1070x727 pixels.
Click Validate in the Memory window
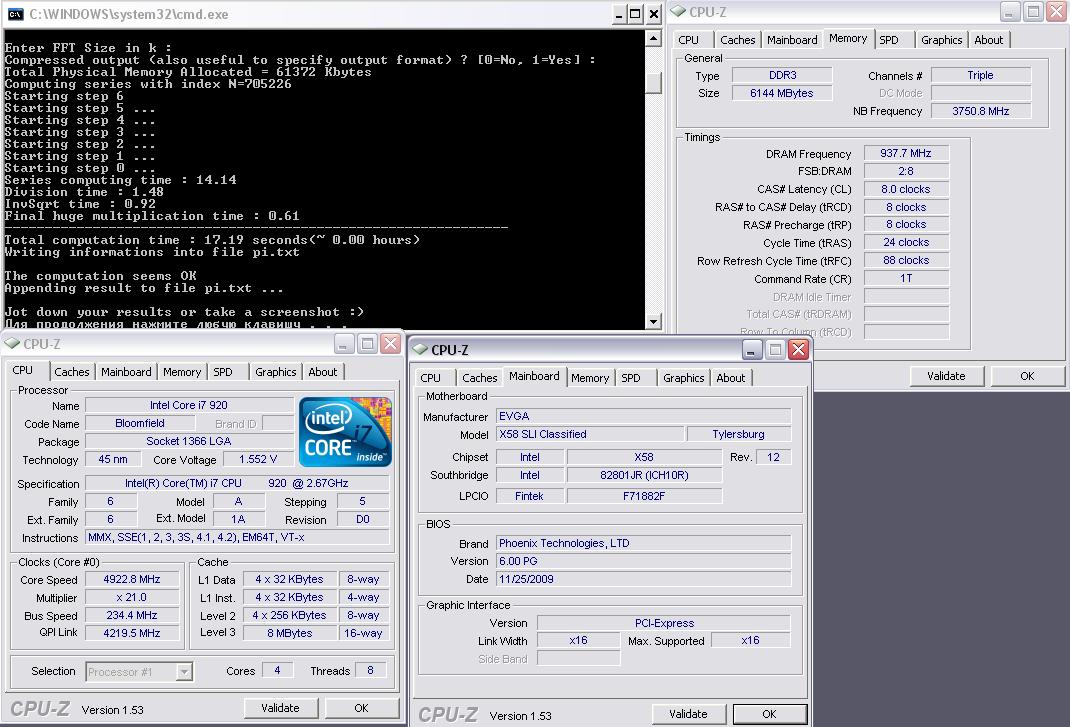[x=946, y=376]
